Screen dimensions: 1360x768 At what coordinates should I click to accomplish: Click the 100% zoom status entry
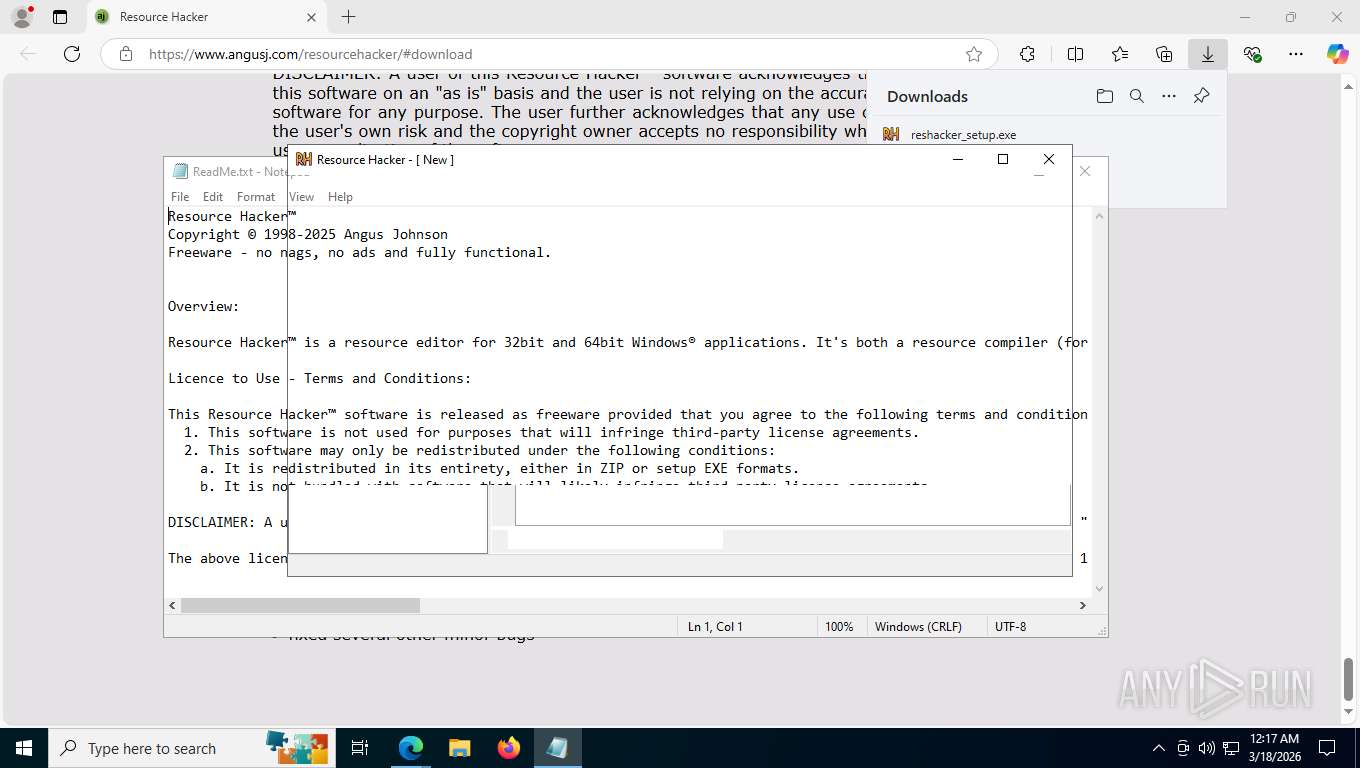point(839,627)
